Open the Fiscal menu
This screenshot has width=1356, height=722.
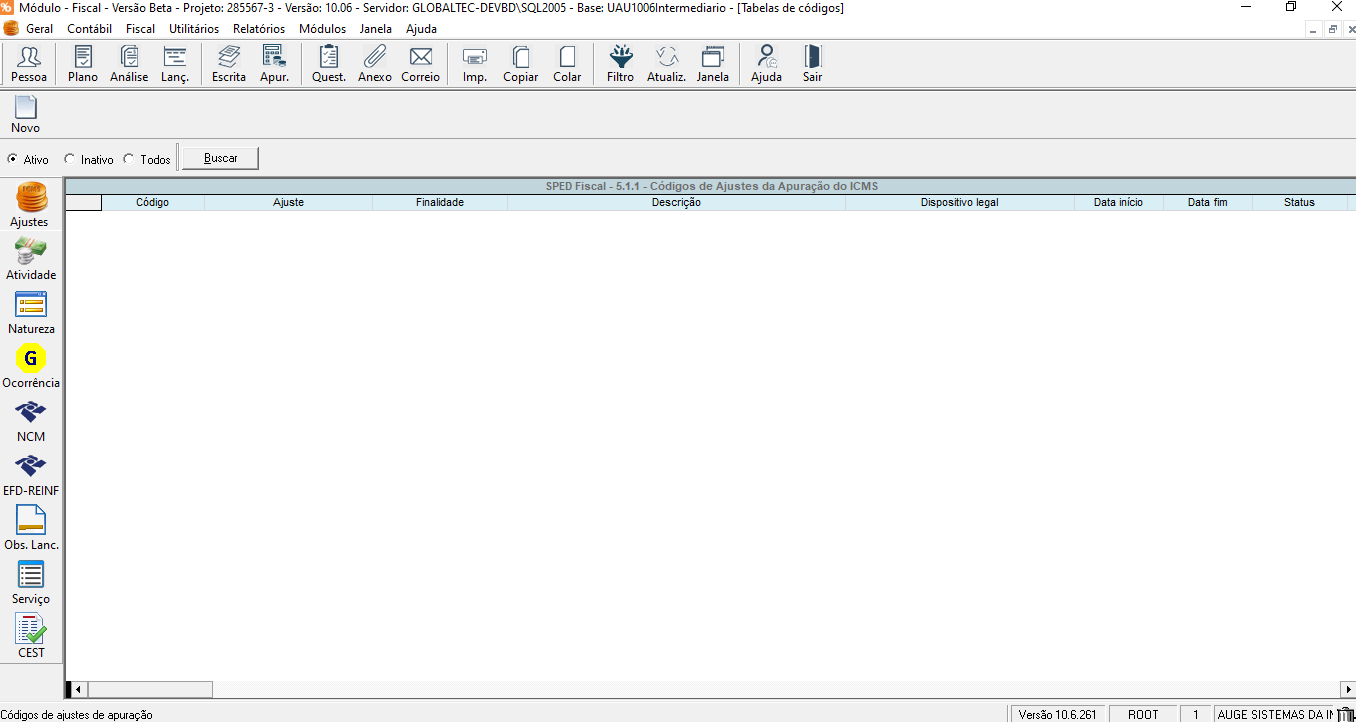coord(140,29)
